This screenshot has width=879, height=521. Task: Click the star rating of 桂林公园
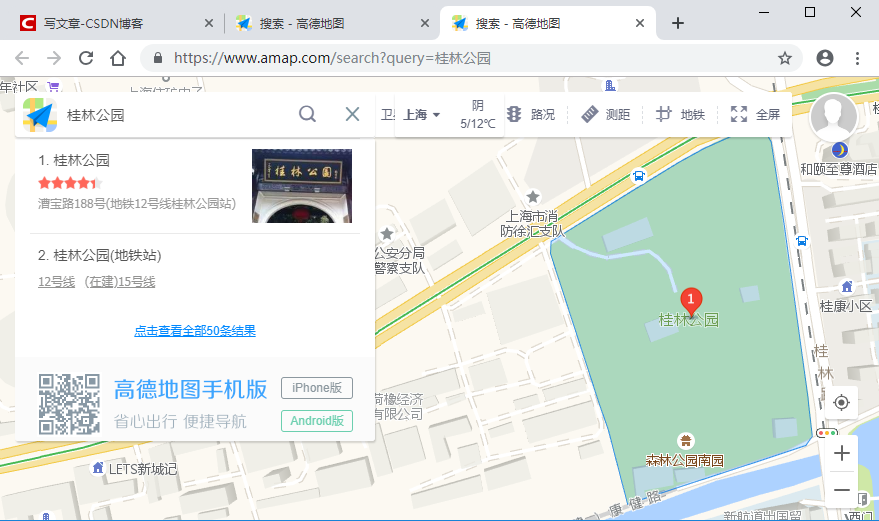[70, 182]
